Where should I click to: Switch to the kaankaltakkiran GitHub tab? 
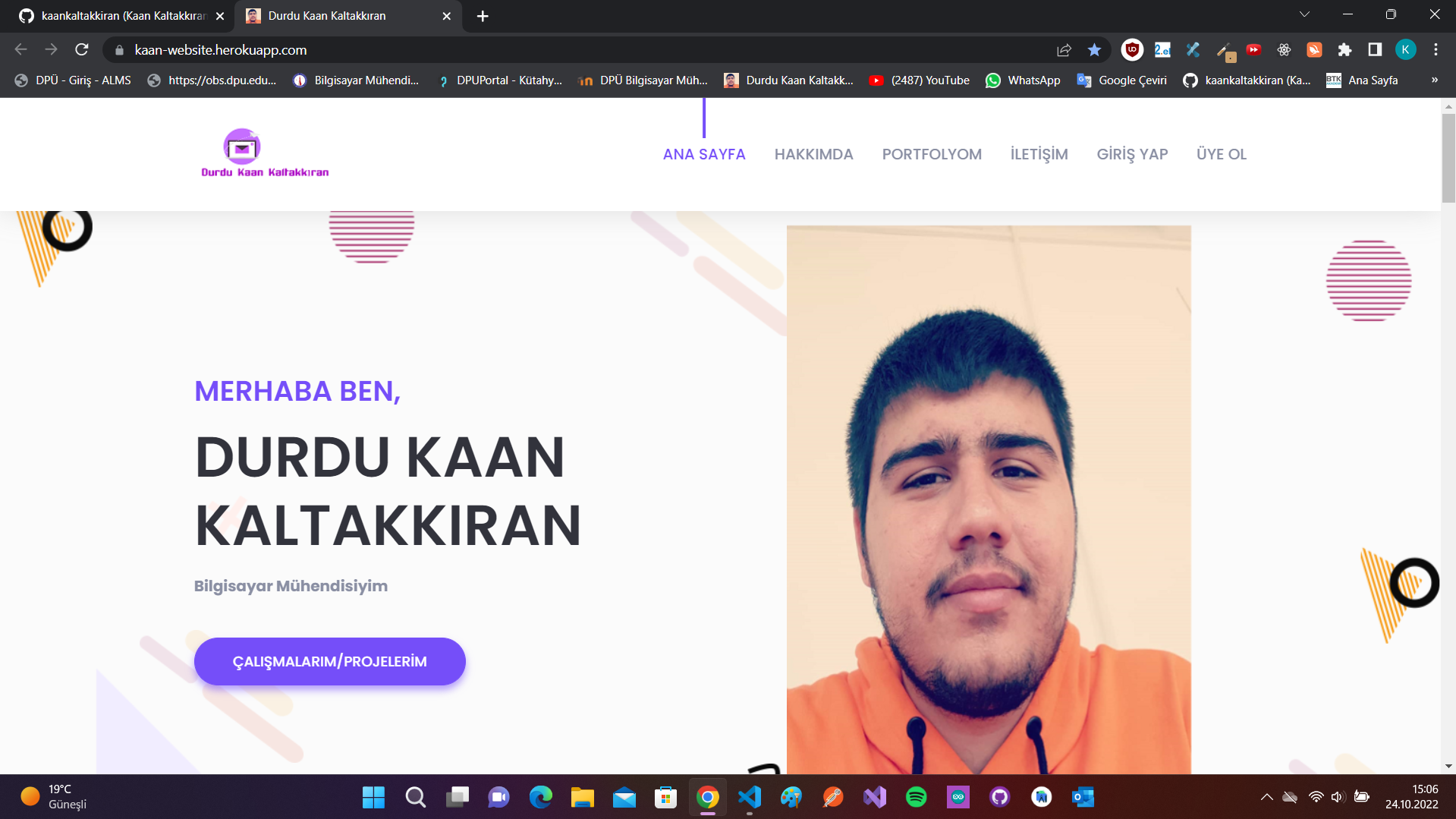114,15
